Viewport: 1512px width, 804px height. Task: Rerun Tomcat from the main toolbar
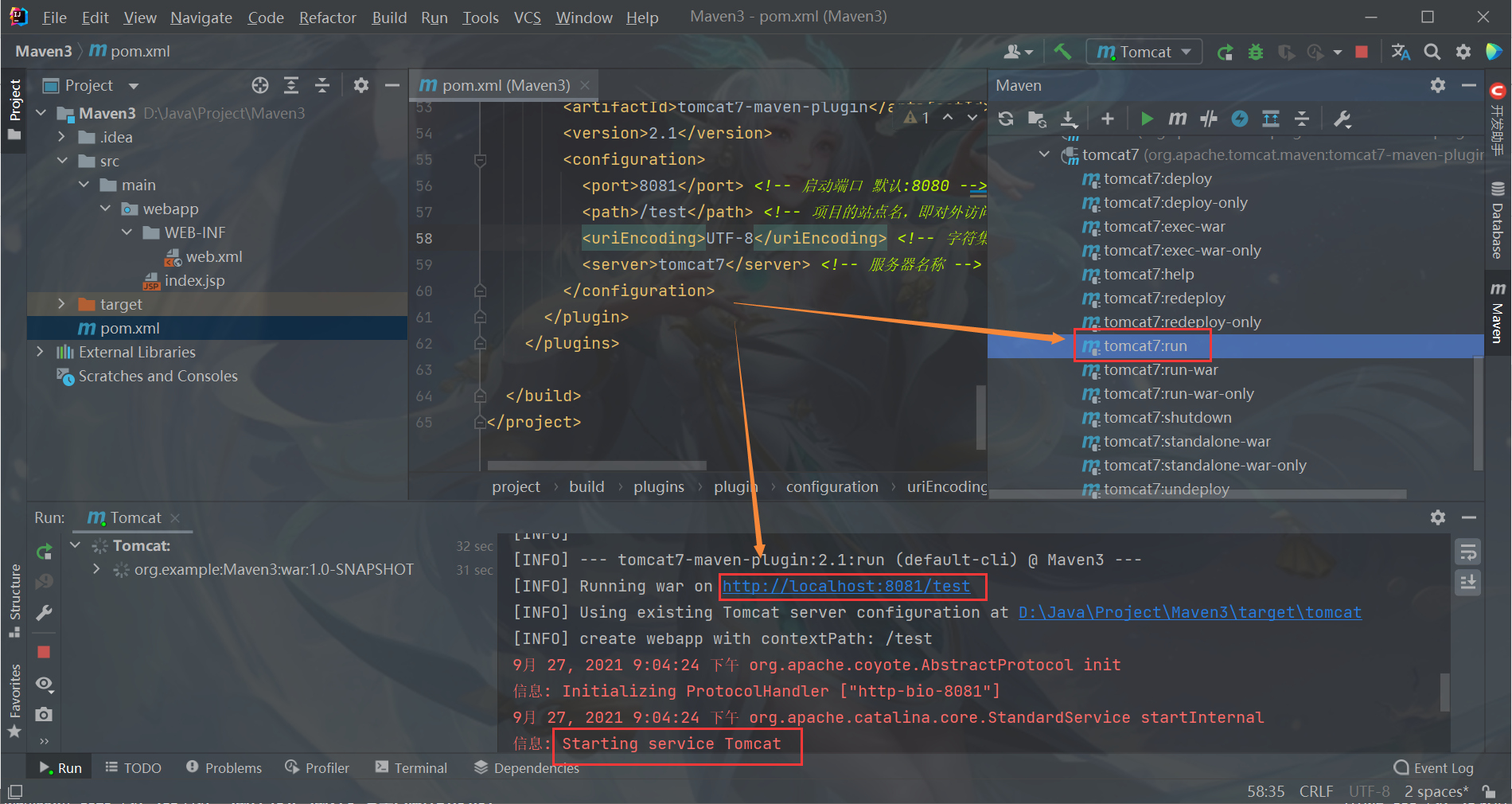(1226, 53)
